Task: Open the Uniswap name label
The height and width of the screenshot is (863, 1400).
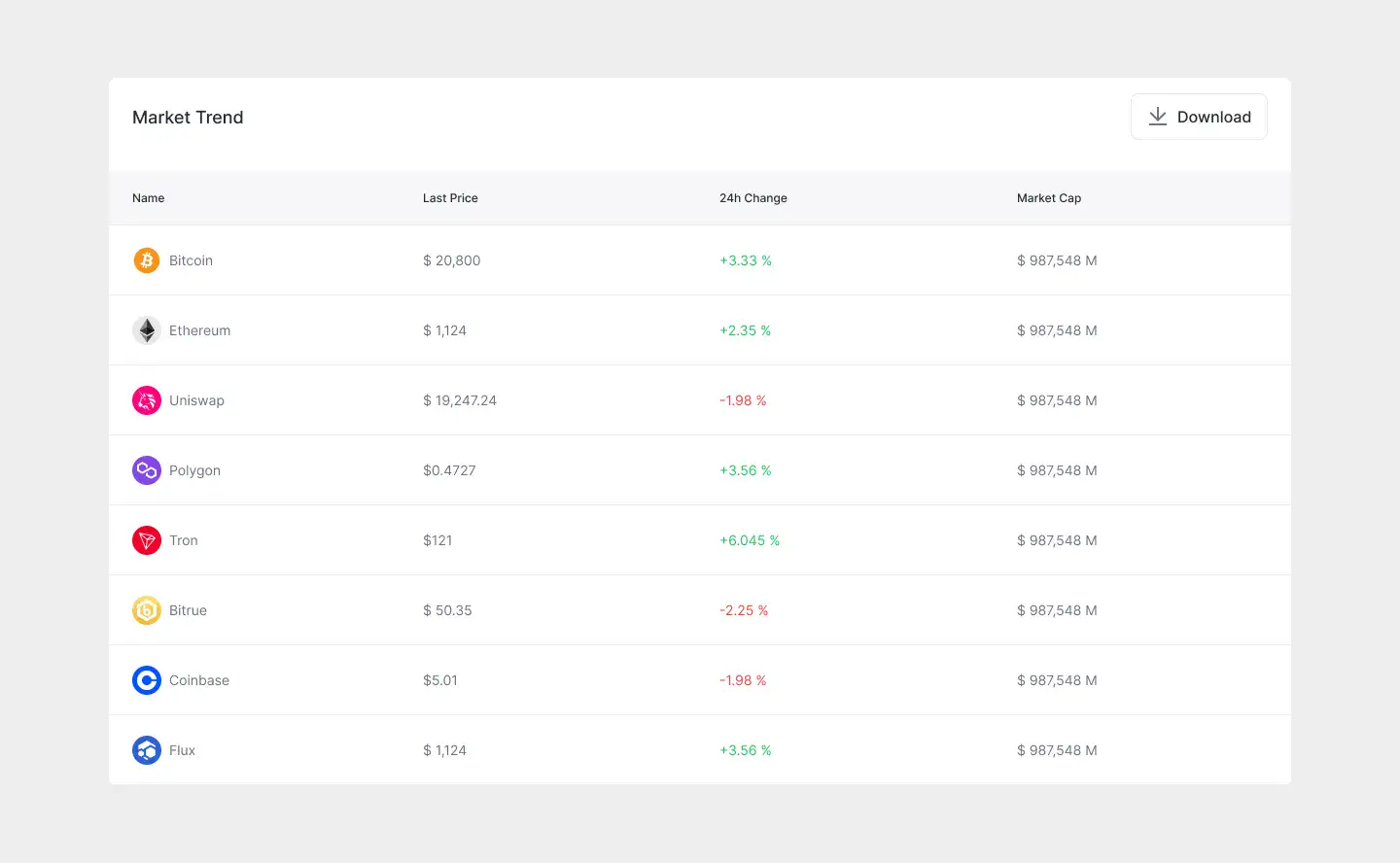Action: [196, 400]
